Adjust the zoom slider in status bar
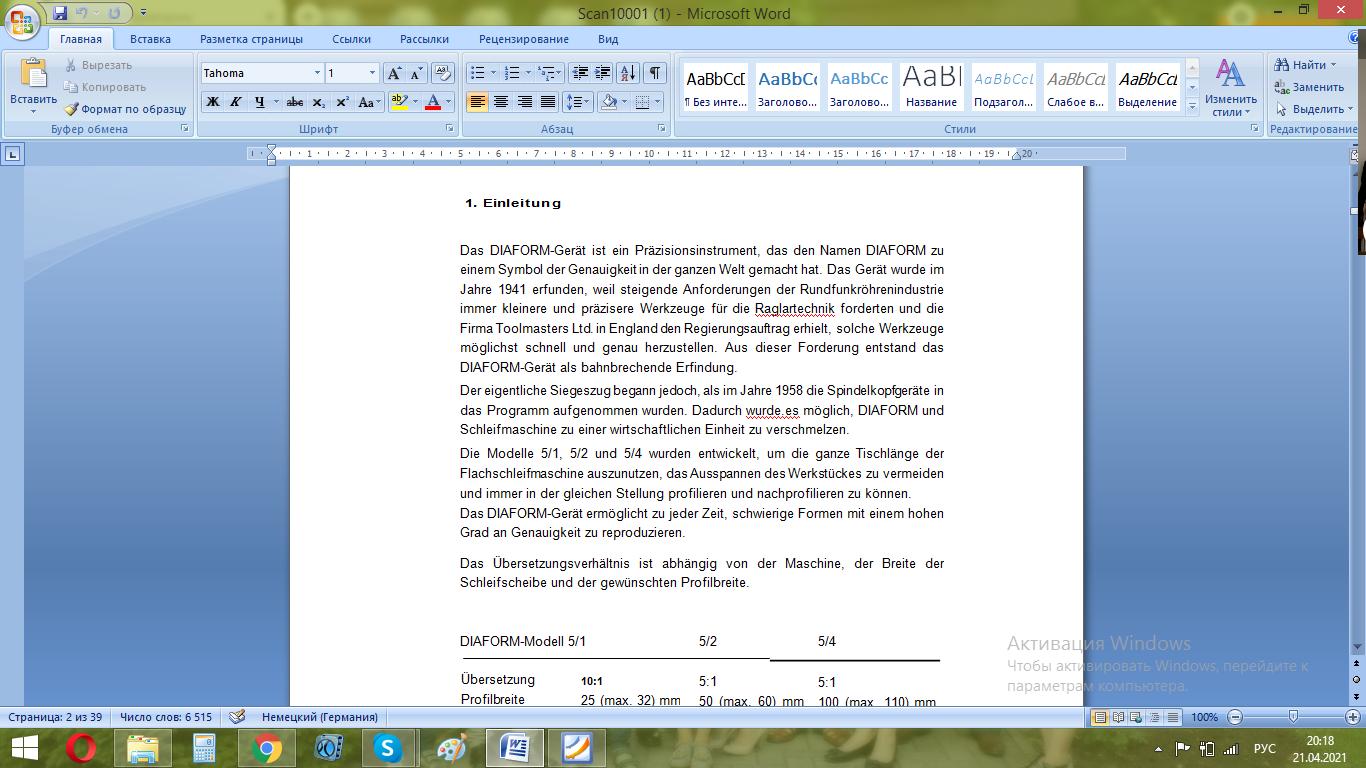This screenshot has width=1366, height=768. click(x=1293, y=717)
